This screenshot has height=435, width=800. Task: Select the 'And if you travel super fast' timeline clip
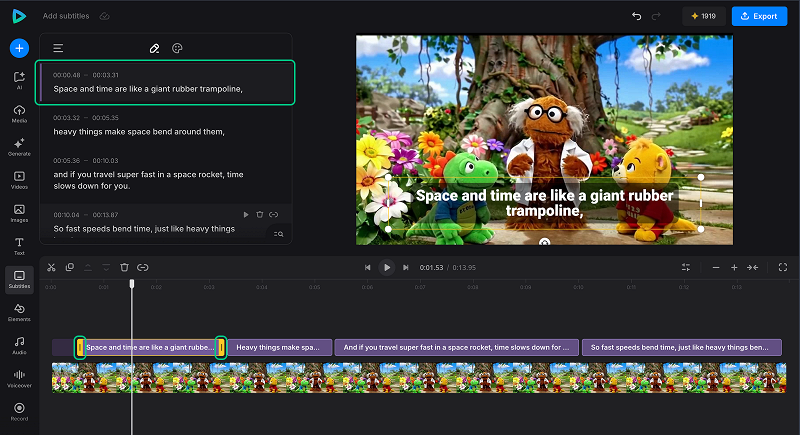click(x=456, y=347)
